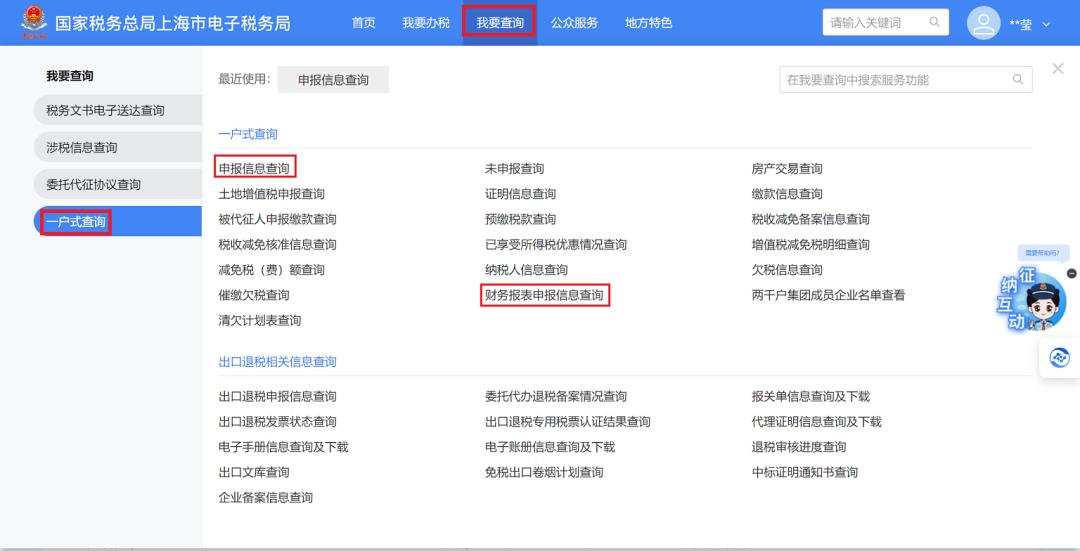
Task: Switch to the 公众服务 menu
Action: pos(574,23)
